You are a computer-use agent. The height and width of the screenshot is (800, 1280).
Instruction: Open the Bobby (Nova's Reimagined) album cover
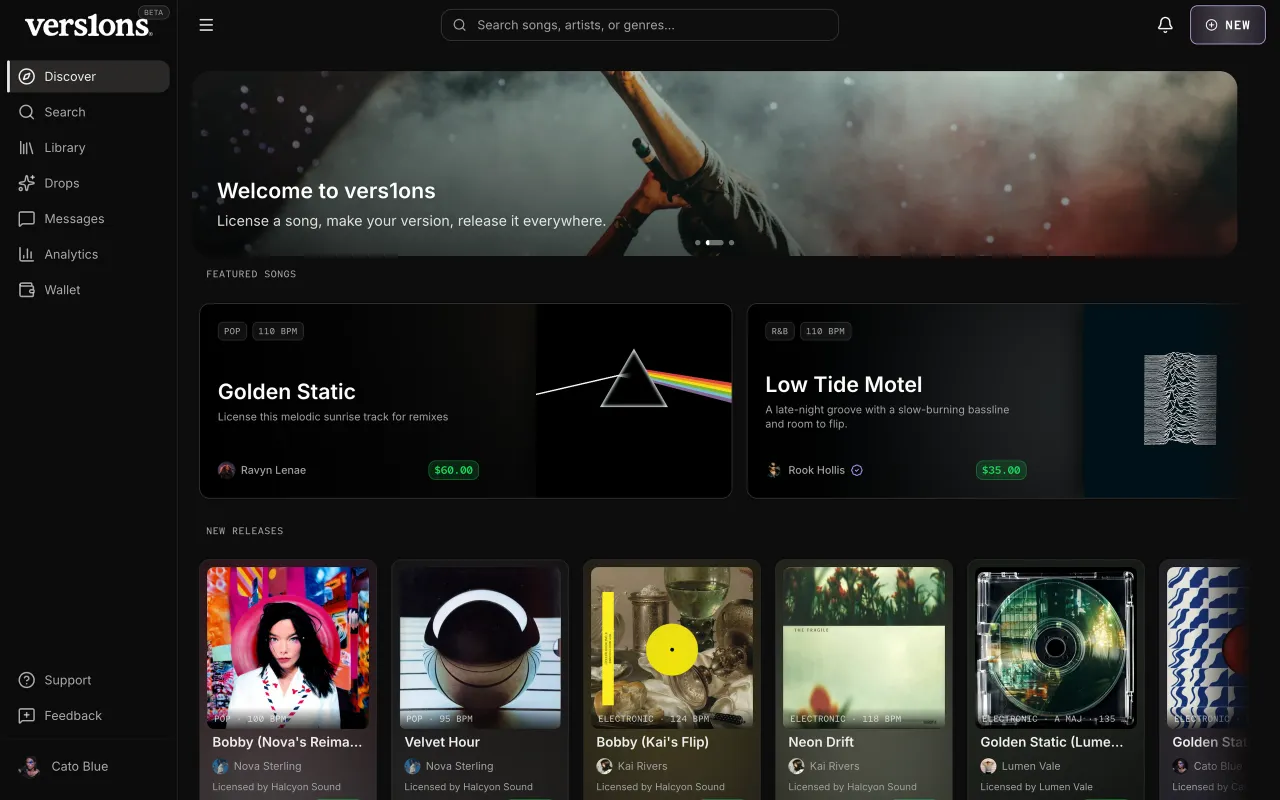[288, 647]
